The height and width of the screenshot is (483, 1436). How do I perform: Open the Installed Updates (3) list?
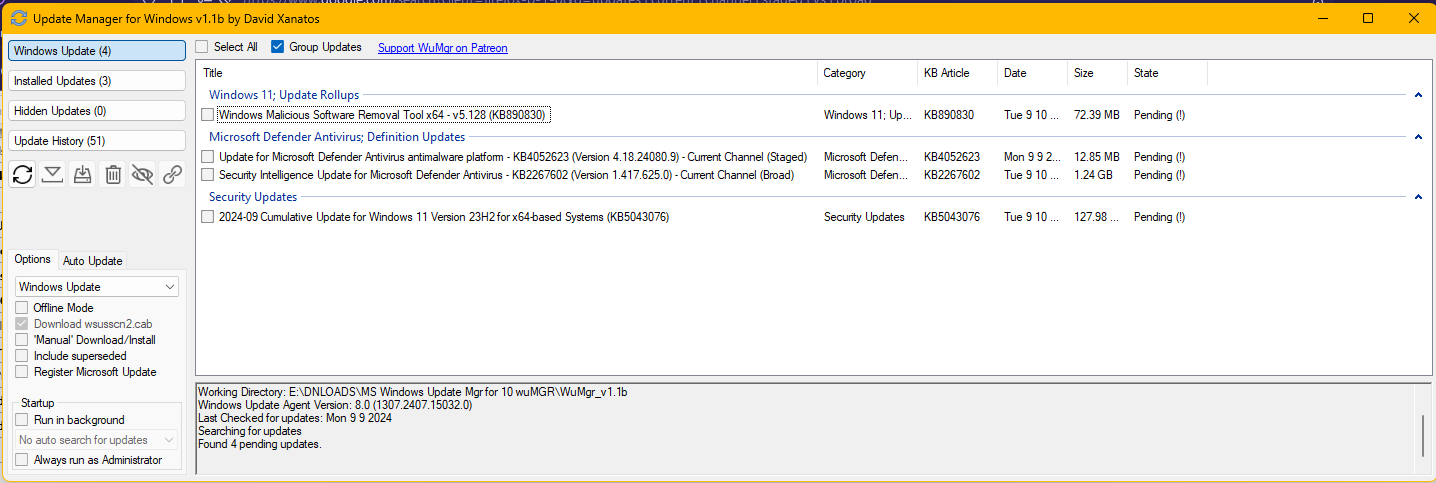[97, 81]
